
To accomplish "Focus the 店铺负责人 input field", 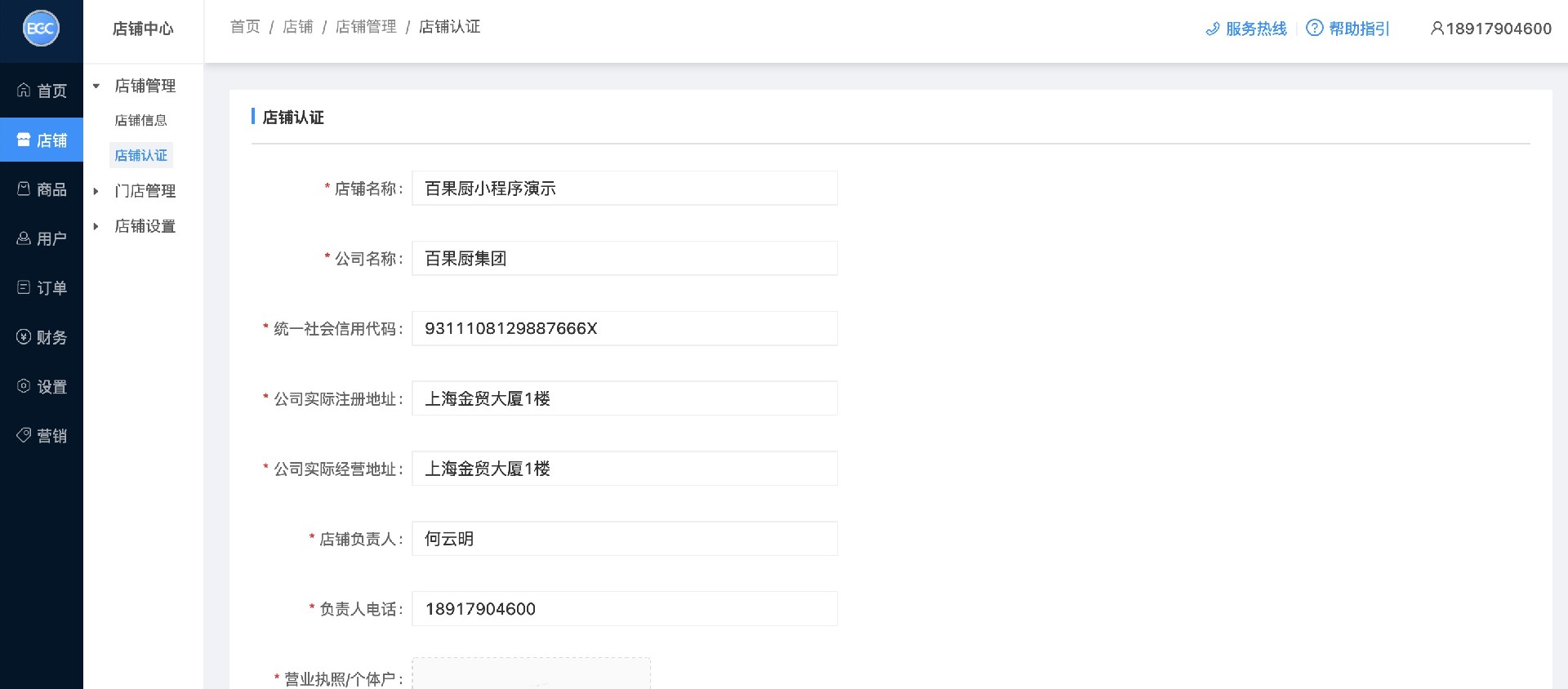I will (x=625, y=539).
